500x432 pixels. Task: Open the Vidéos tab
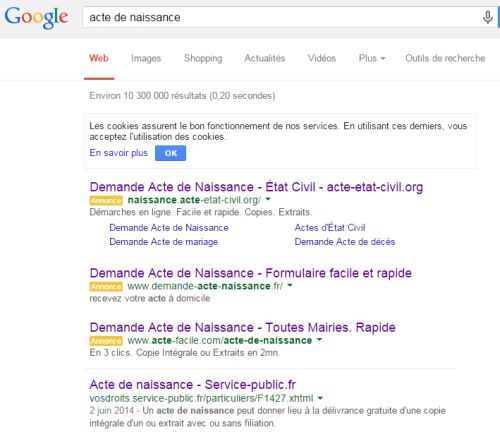[322, 58]
